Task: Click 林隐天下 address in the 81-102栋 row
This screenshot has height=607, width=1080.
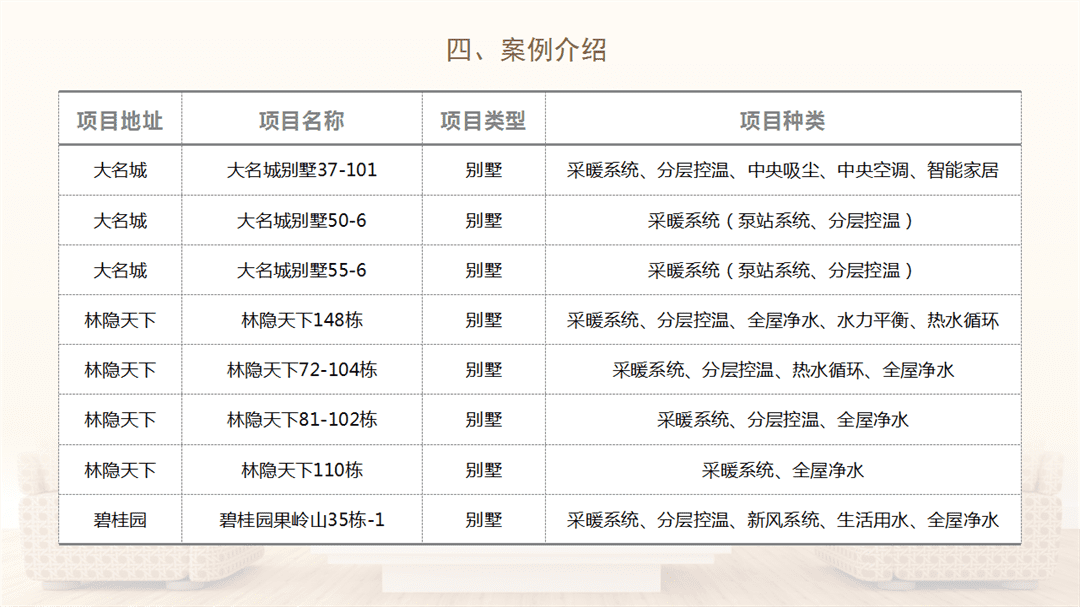Action: (120, 420)
